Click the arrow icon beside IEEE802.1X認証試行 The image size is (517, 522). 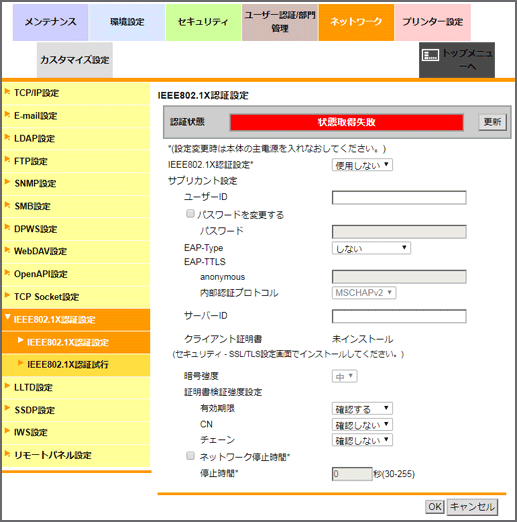click(x=21, y=363)
